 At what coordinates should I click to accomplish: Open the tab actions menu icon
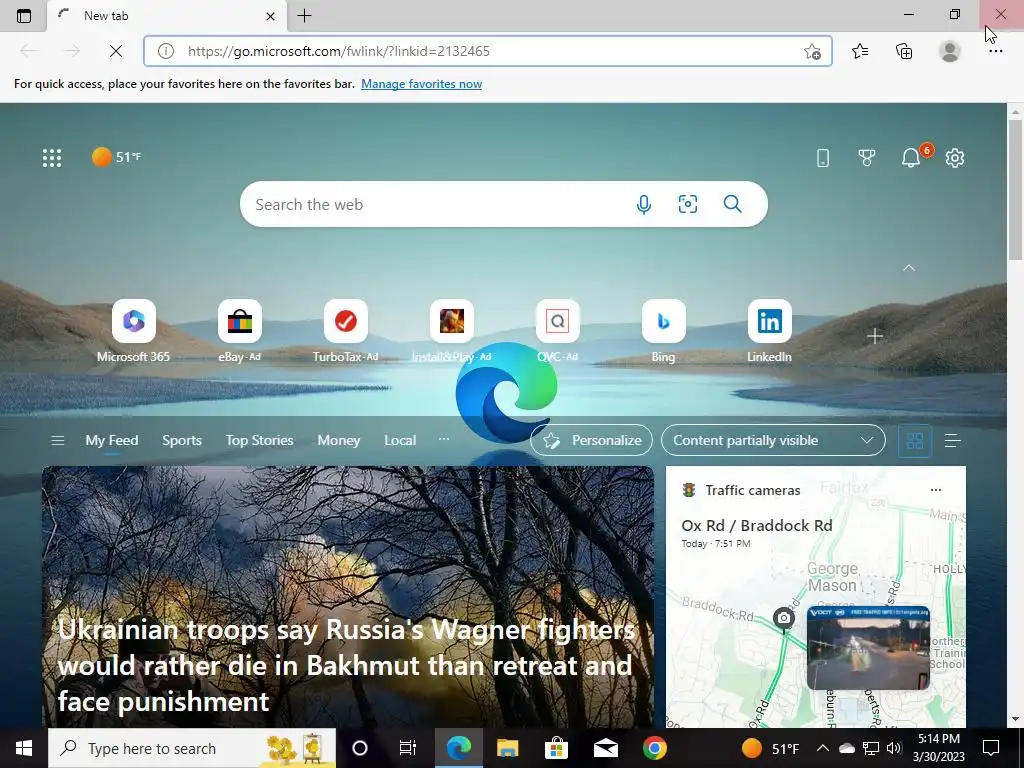tap(24, 16)
